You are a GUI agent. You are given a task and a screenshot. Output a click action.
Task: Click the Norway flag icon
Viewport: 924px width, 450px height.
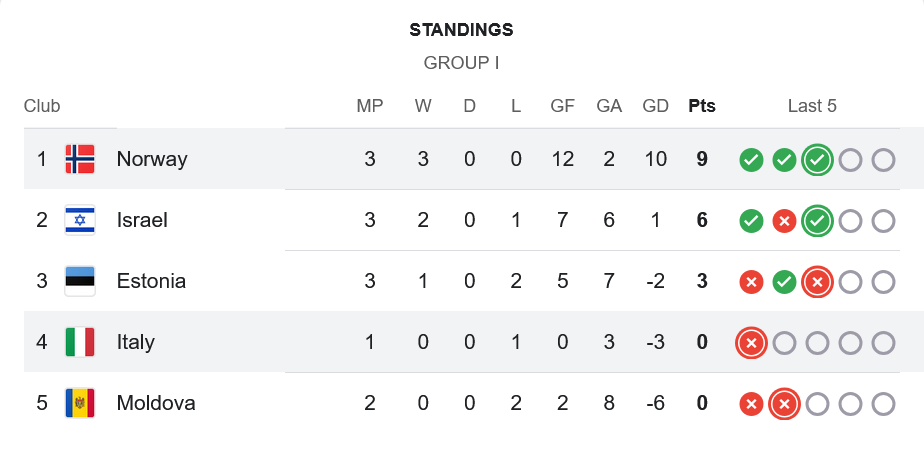[x=80, y=159]
